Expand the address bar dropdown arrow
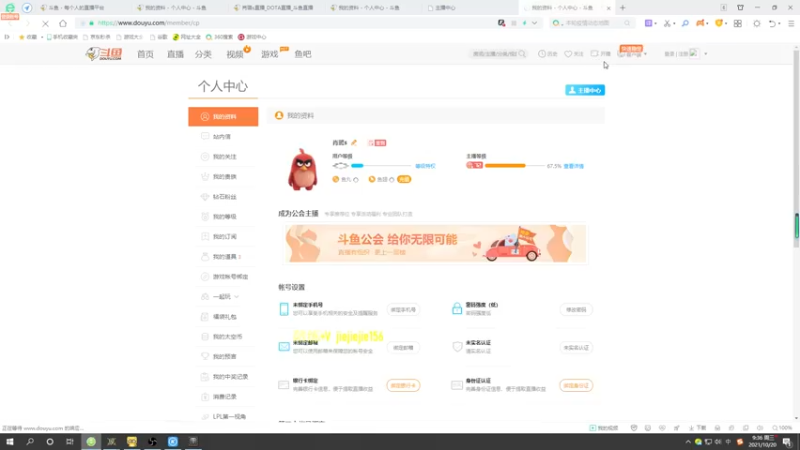 pyautogui.click(x=534, y=23)
